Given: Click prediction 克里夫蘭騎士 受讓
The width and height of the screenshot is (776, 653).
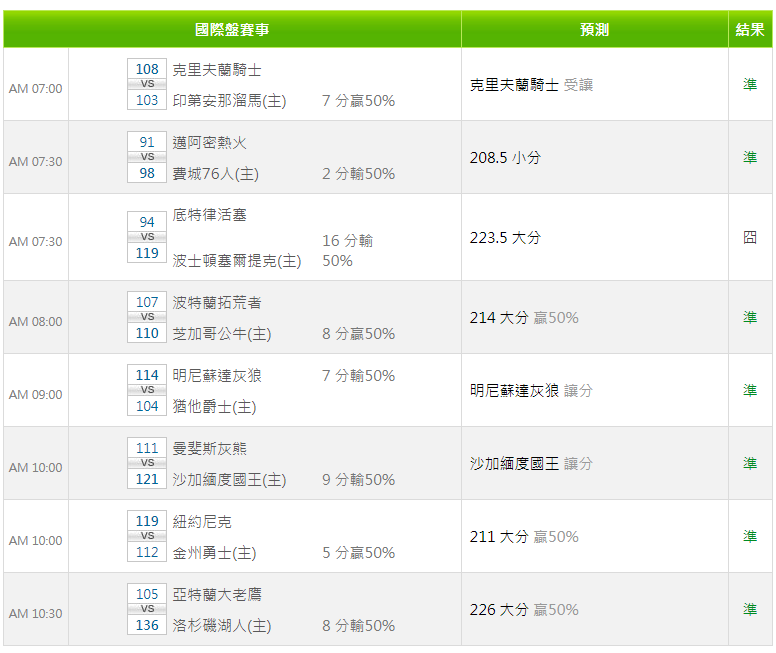Looking at the screenshot, I should [x=531, y=85].
